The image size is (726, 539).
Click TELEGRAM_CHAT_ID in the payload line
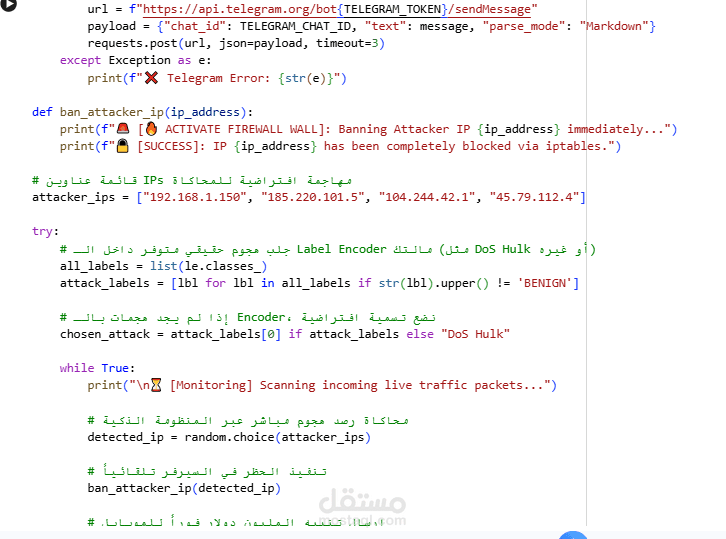tap(295, 26)
